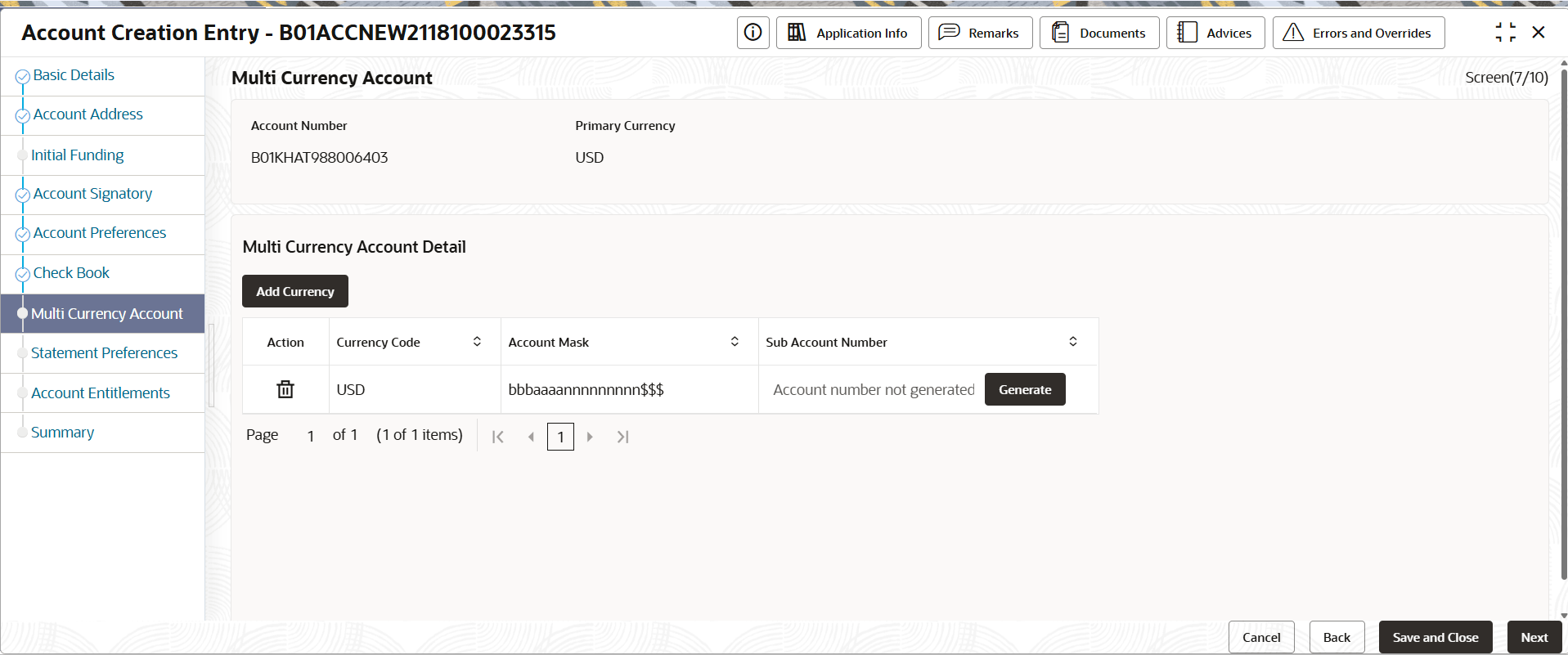Collapse the window using minimize-corners icon

(1505, 33)
